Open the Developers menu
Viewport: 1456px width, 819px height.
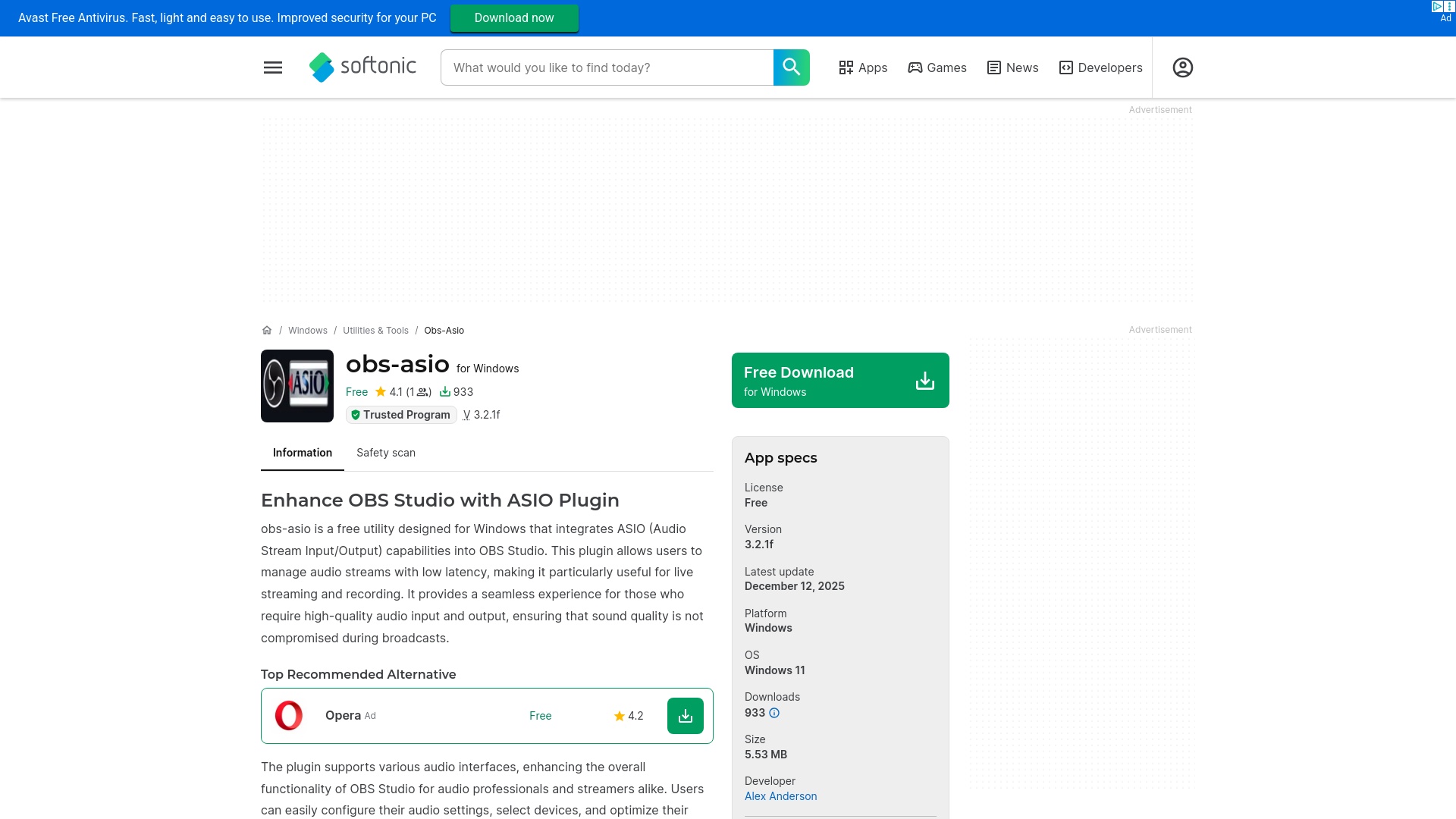tap(1100, 67)
